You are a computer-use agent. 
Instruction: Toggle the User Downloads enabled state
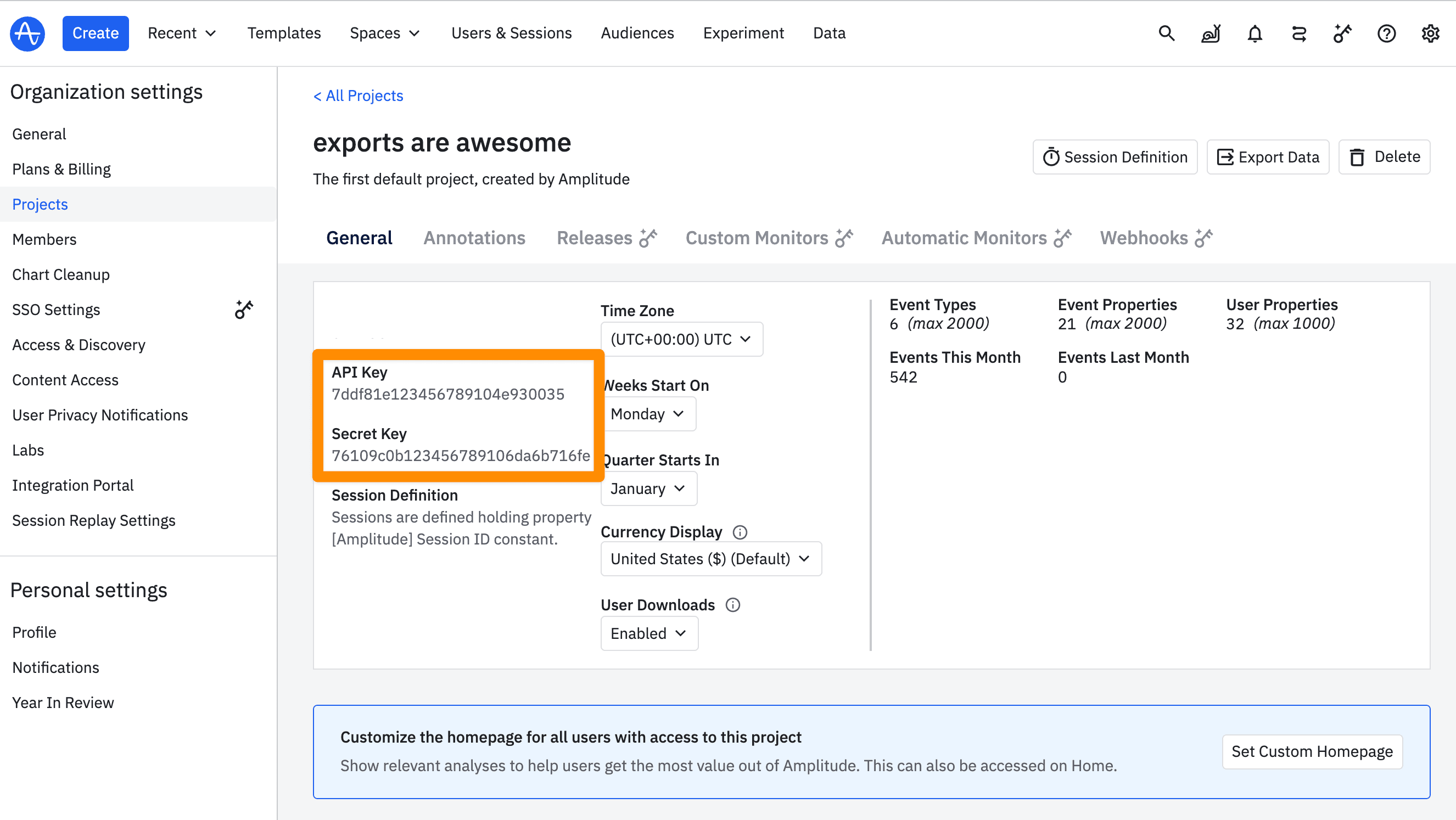click(x=648, y=633)
